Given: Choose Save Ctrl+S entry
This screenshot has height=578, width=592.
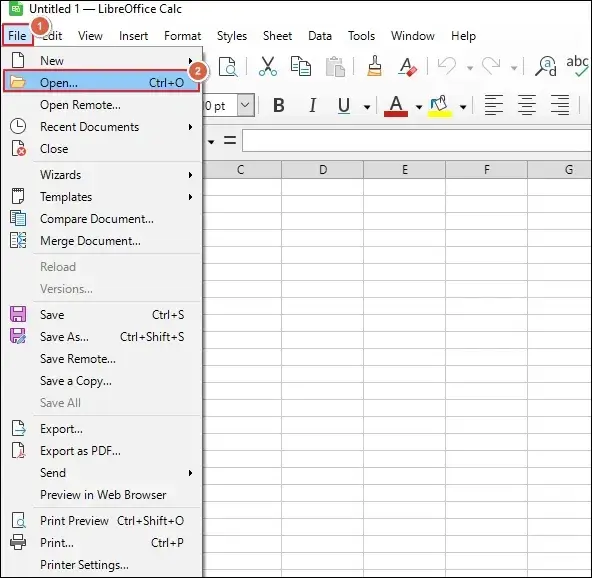Looking at the screenshot, I should click(x=102, y=314).
